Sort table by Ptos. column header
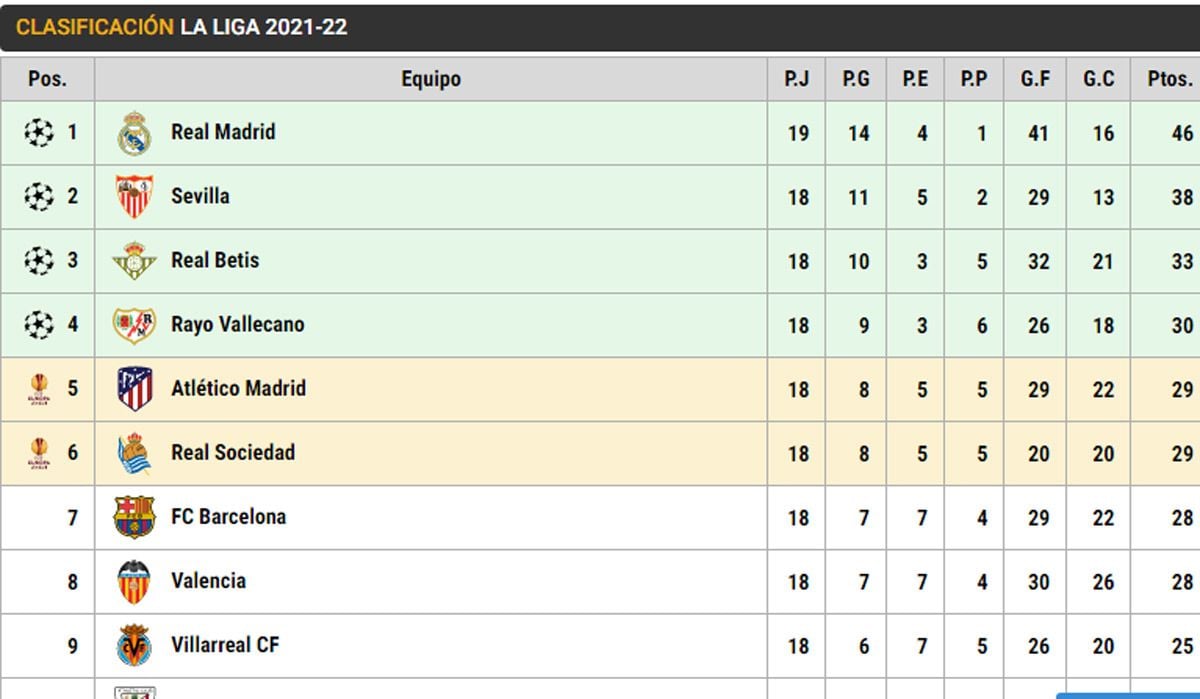 [x=1165, y=79]
